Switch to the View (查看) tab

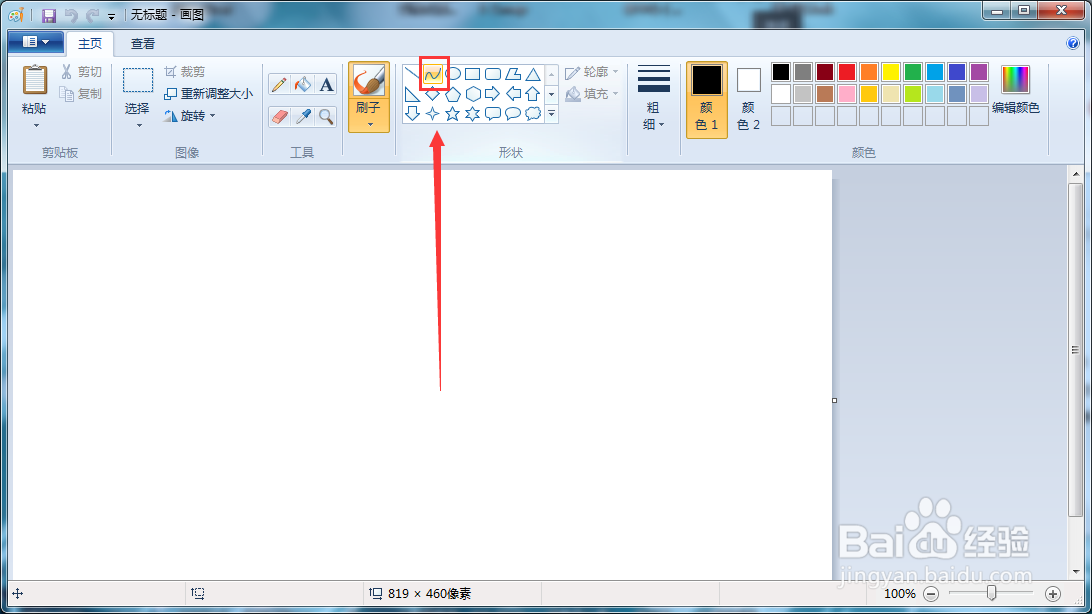tap(143, 43)
